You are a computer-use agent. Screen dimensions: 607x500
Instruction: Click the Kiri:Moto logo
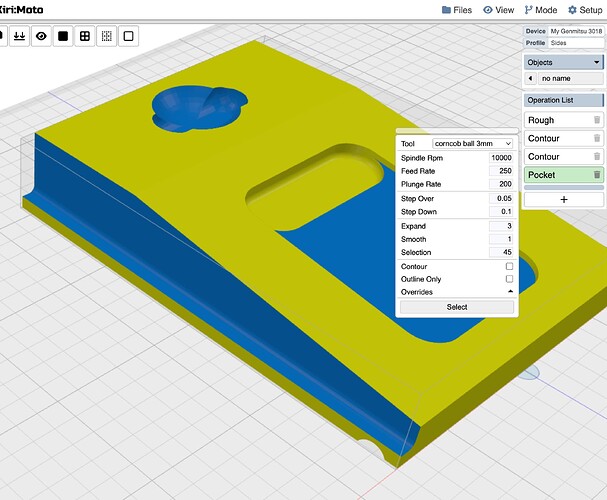[21, 10]
